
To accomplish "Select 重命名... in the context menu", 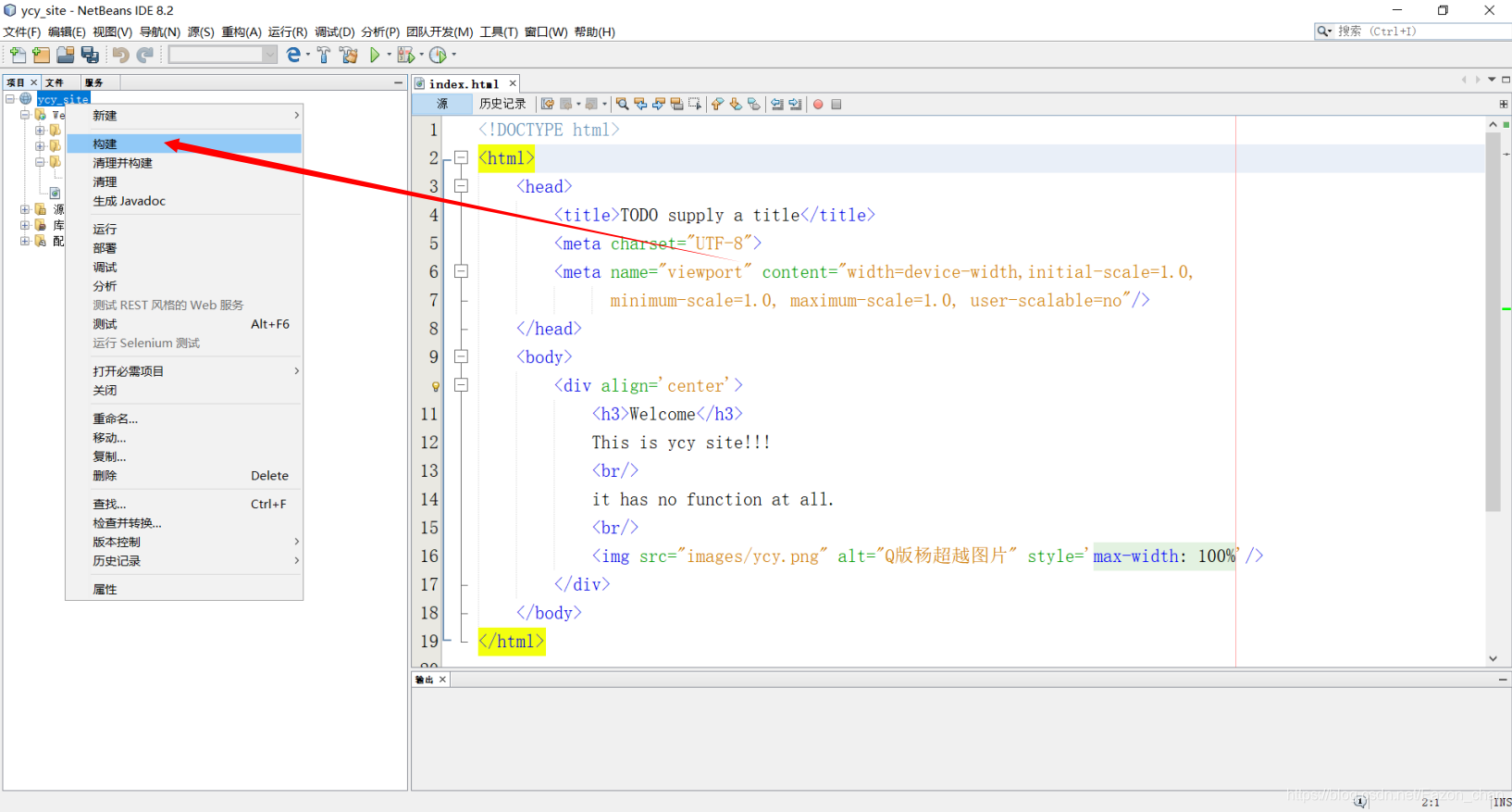I will click(x=184, y=418).
